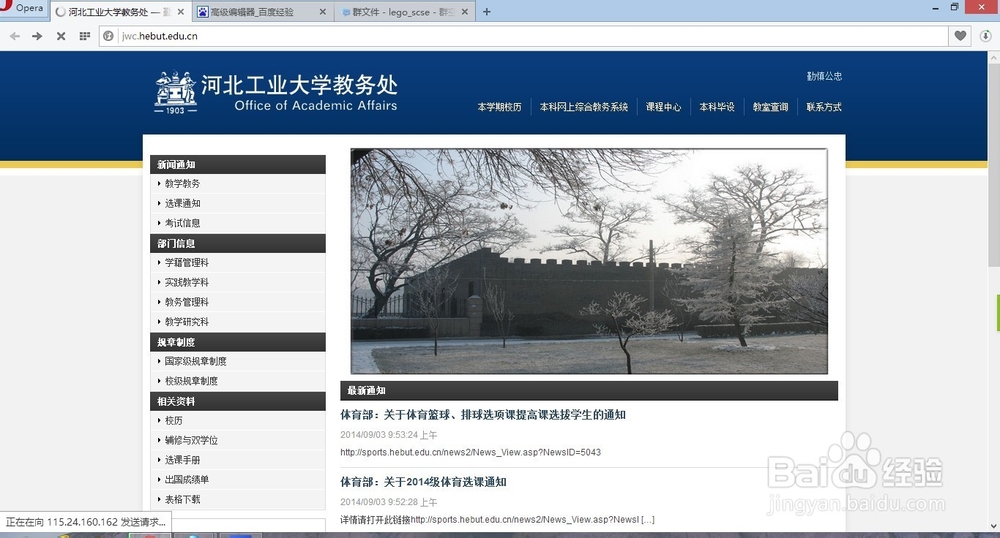Bookmark page with the heart icon
Image resolution: width=1000 pixels, height=538 pixels.
pyautogui.click(x=960, y=36)
